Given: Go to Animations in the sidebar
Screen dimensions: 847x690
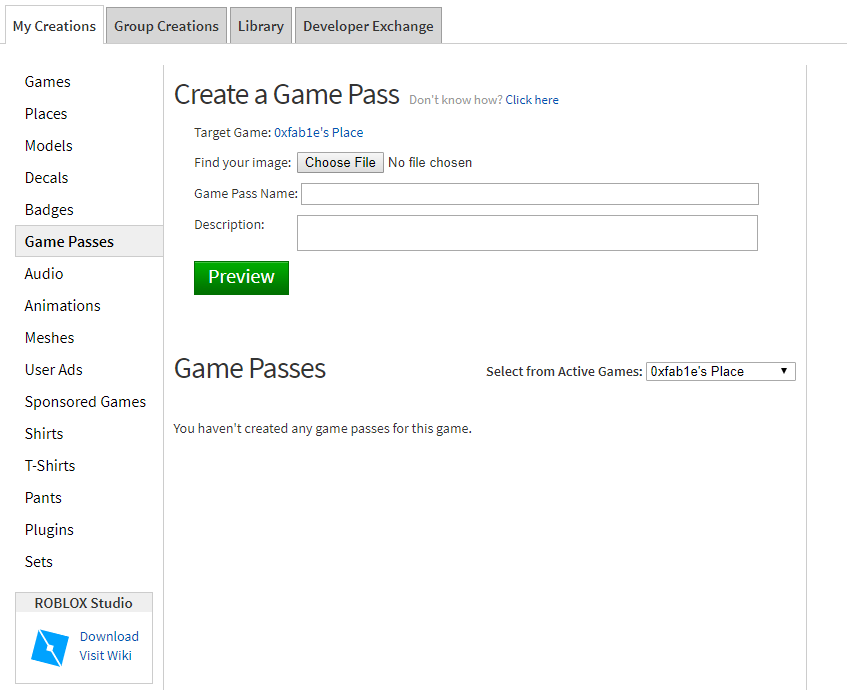Looking at the screenshot, I should point(63,305).
